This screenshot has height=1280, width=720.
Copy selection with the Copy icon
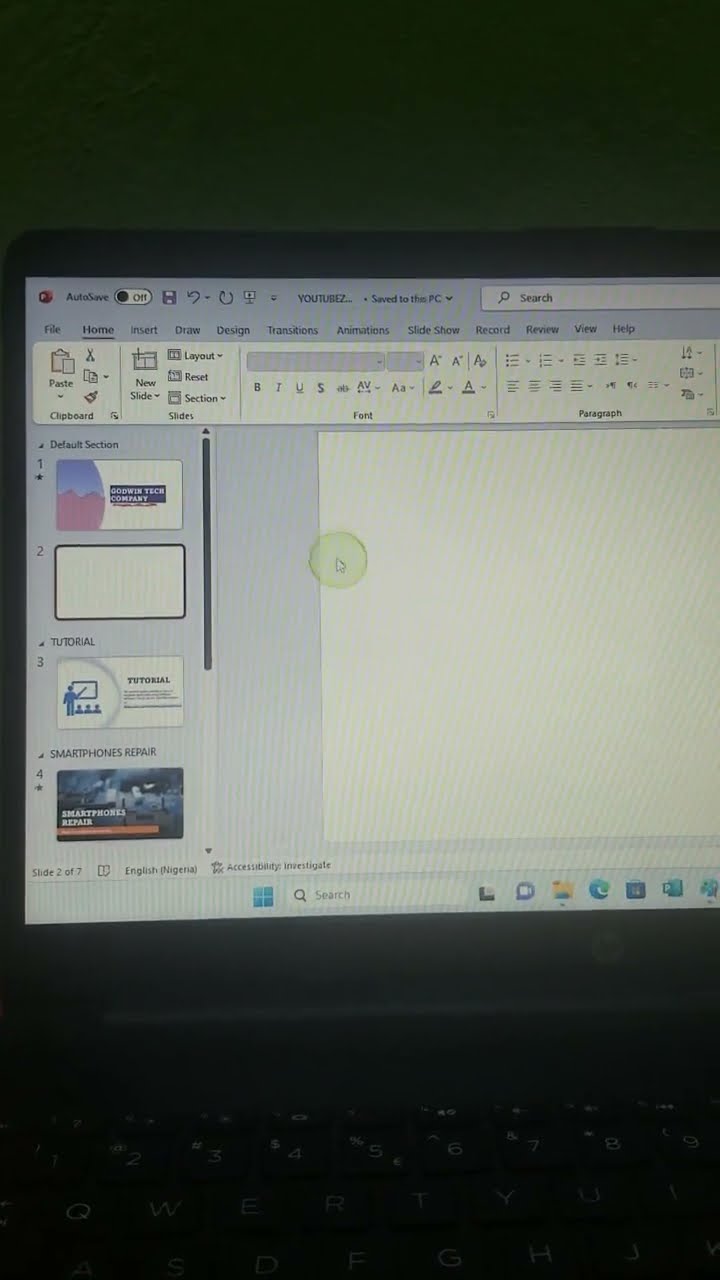tap(91, 376)
